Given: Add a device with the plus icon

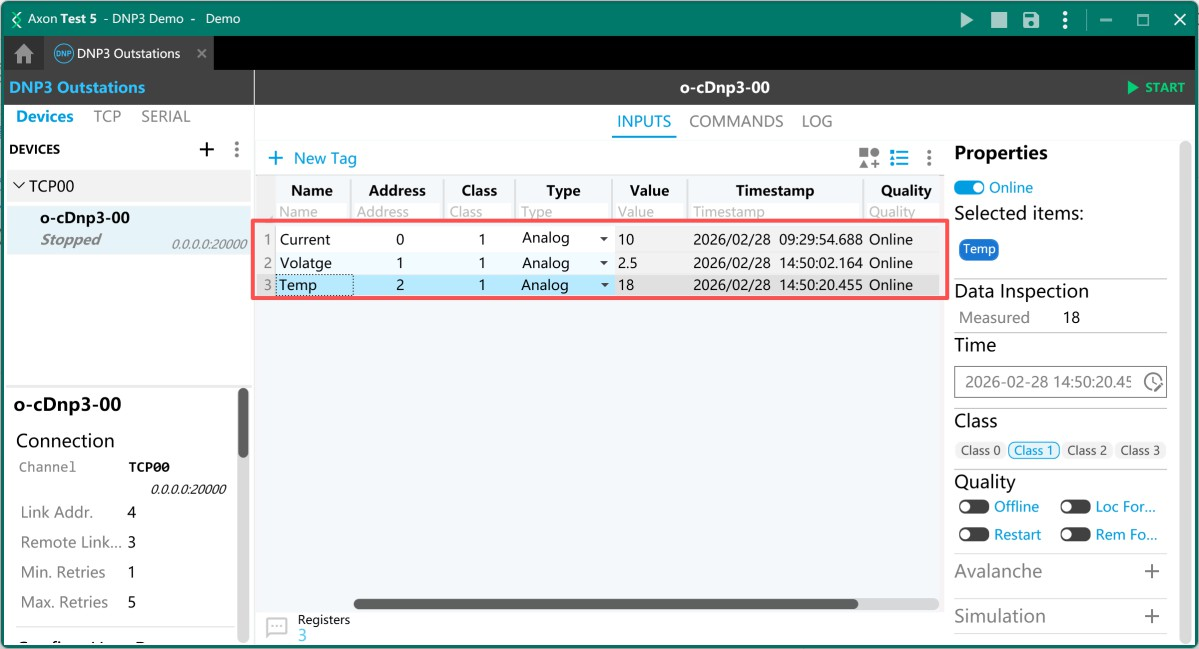Looking at the screenshot, I should click(207, 149).
